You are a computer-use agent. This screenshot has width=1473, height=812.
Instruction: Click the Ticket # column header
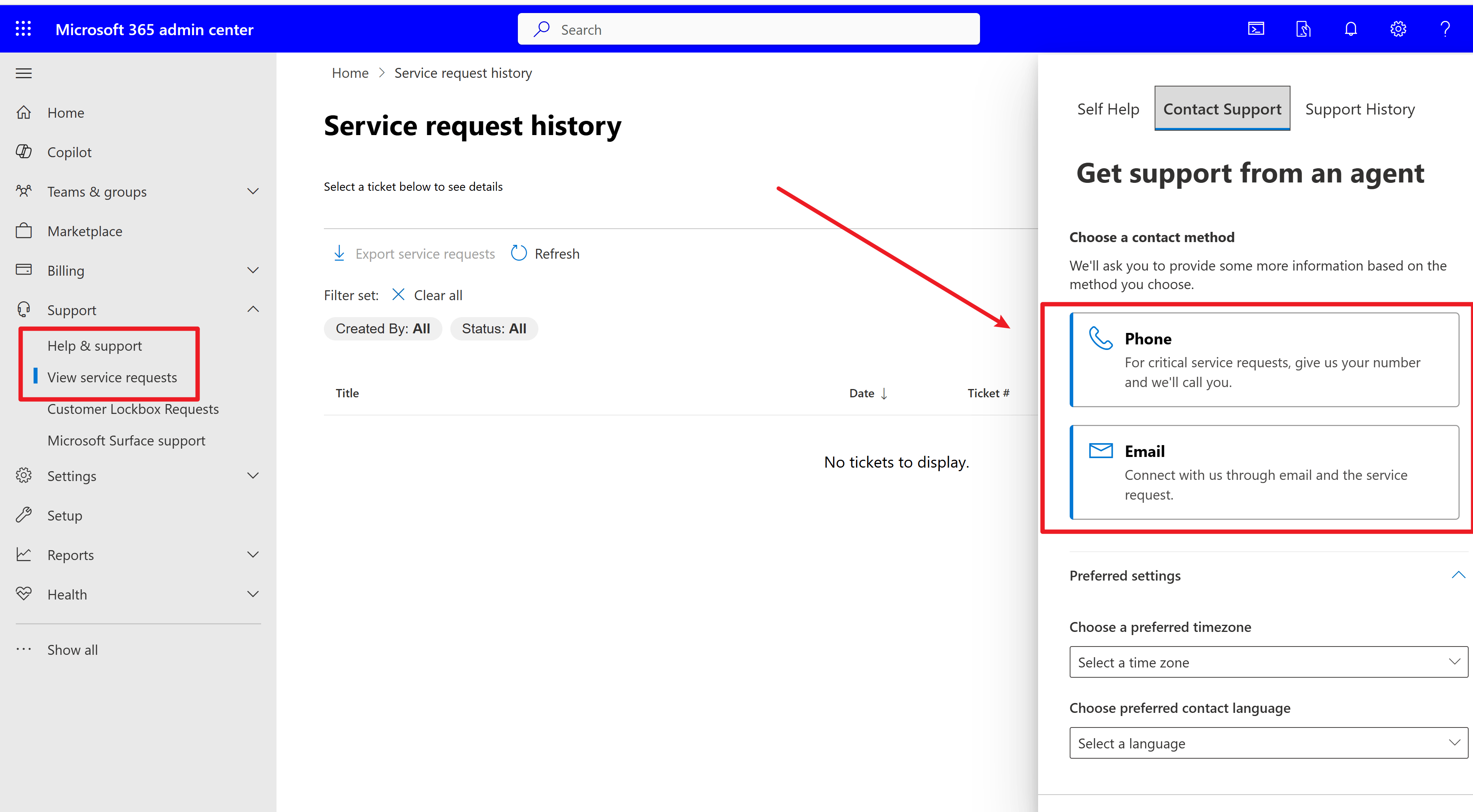[988, 393]
